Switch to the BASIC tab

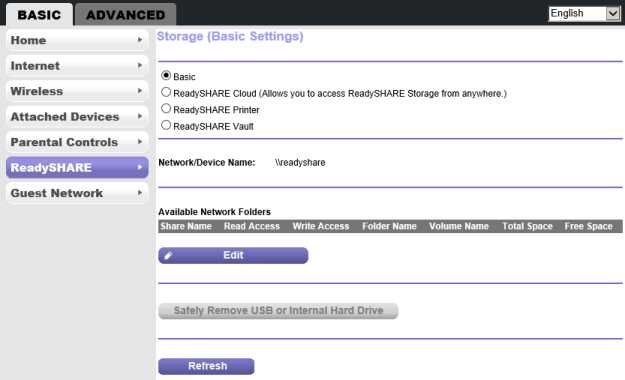[39, 15]
